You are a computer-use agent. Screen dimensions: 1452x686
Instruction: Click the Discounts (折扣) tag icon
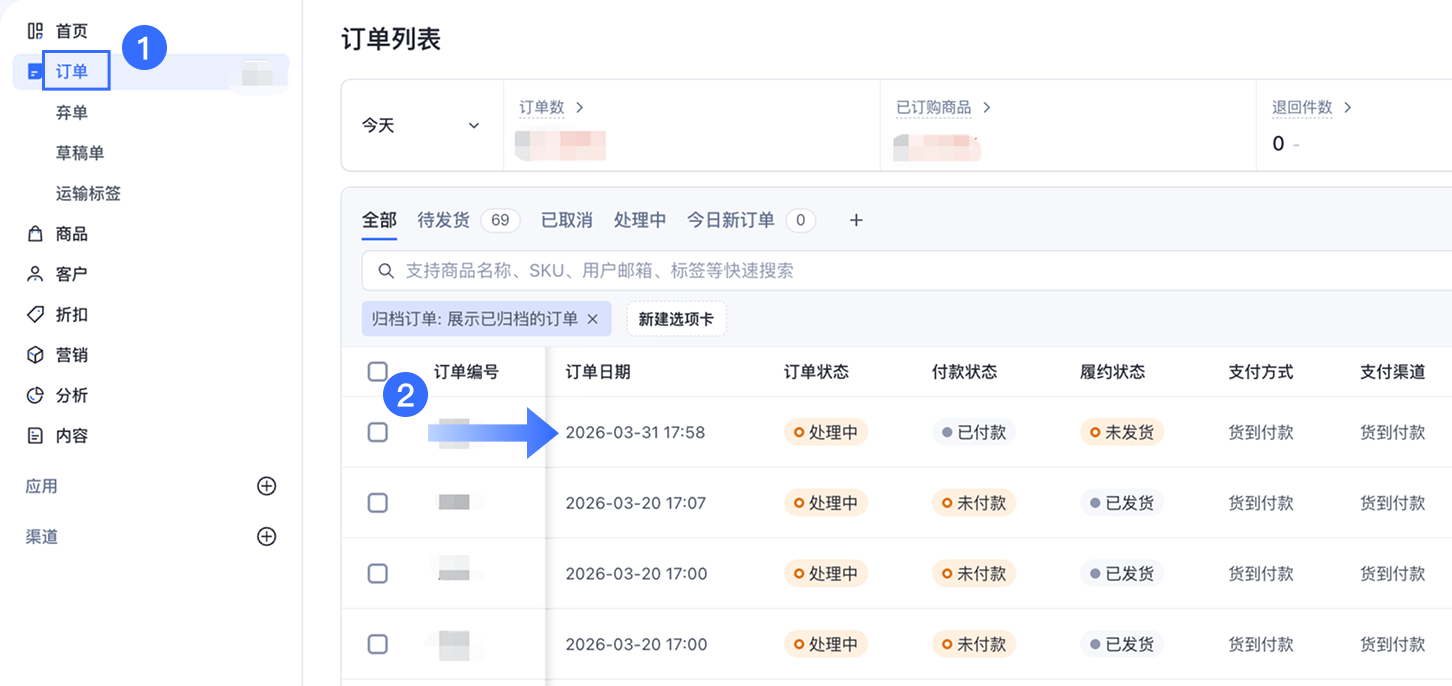pyautogui.click(x=35, y=314)
